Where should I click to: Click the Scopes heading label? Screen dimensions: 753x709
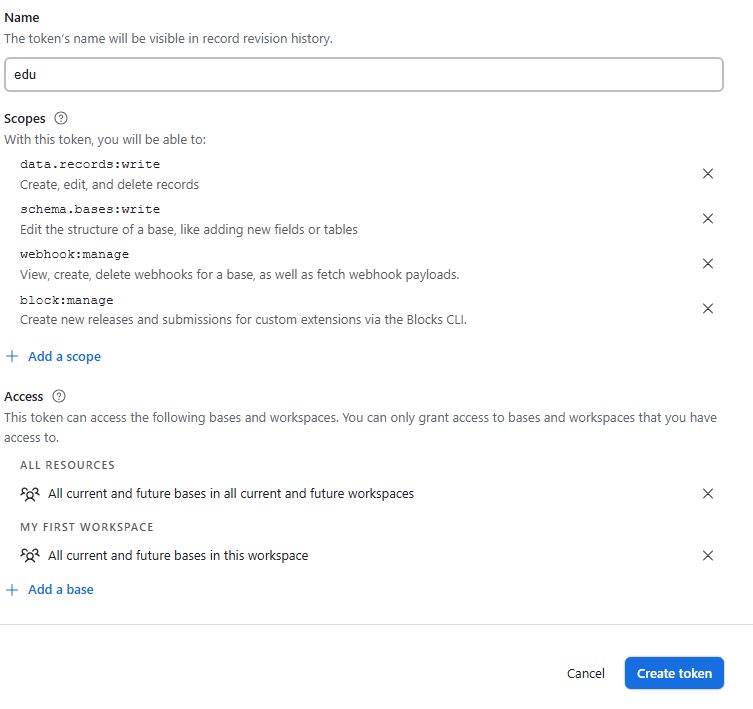tap(24, 119)
